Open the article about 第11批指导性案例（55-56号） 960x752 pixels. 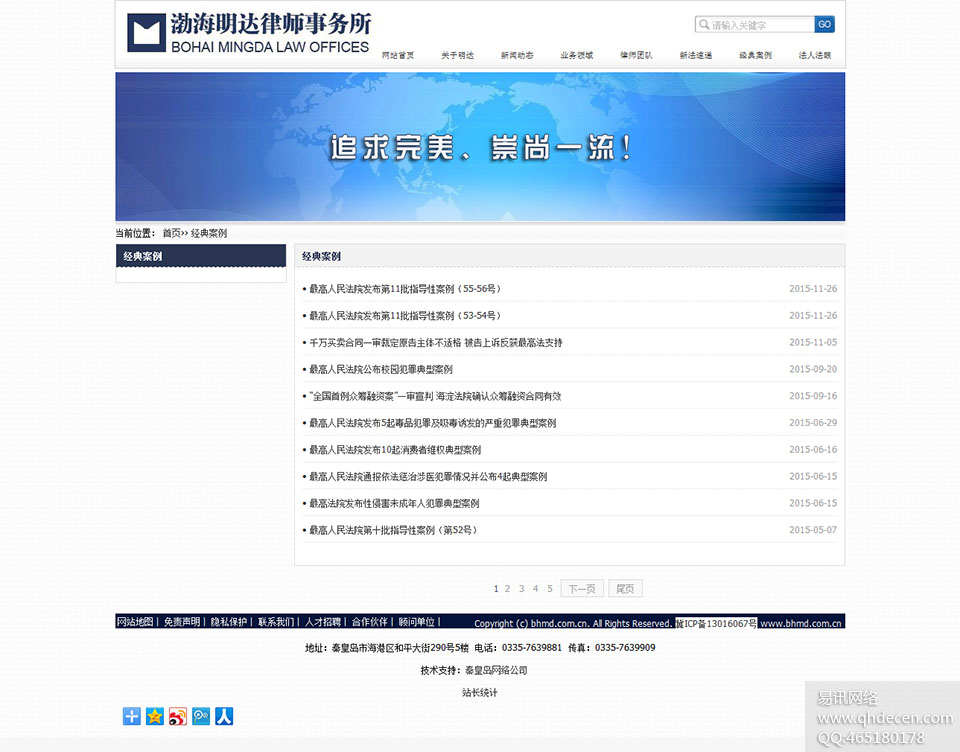[x=403, y=288]
